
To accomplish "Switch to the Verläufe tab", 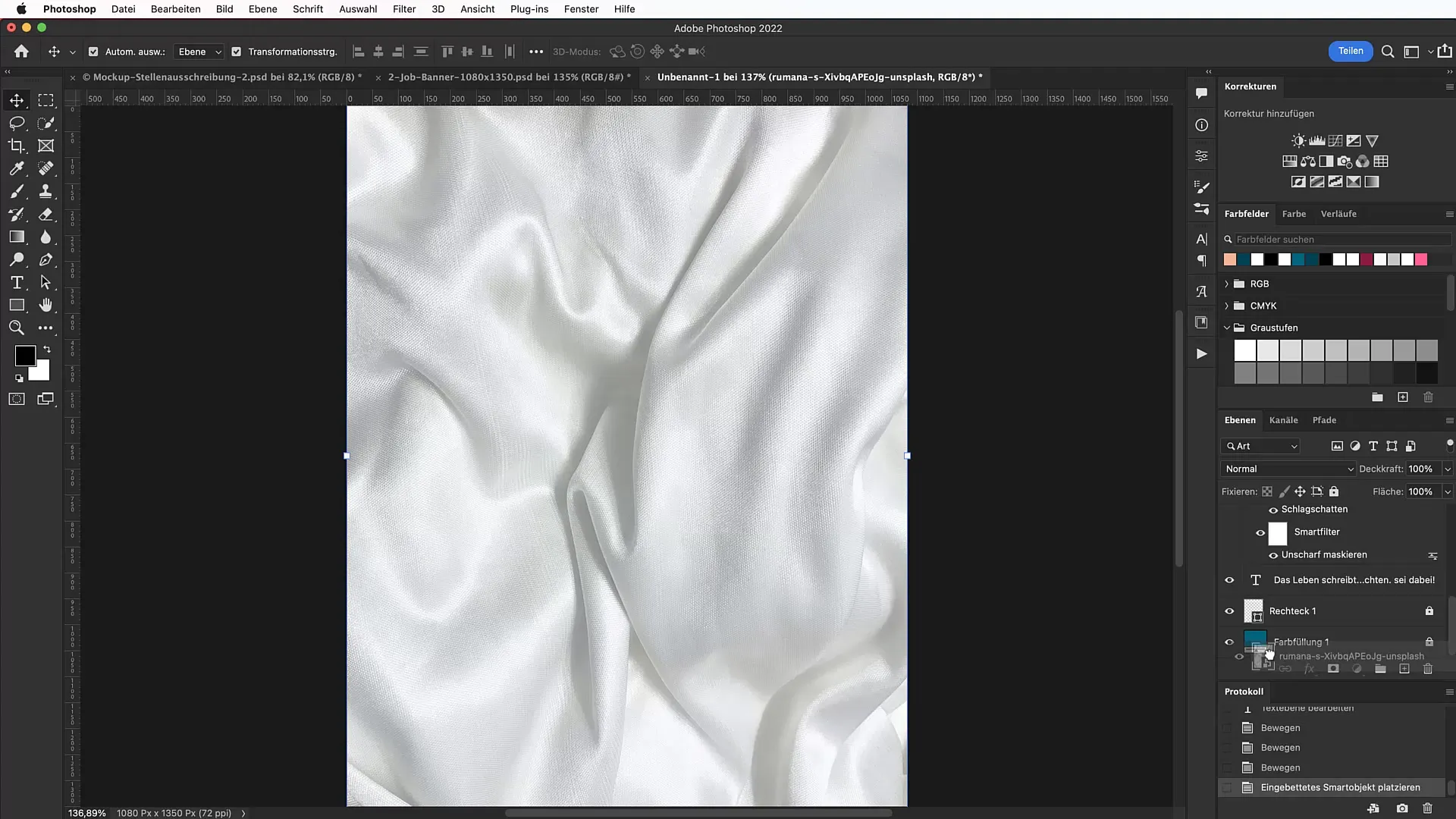I will click(x=1338, y=214).
